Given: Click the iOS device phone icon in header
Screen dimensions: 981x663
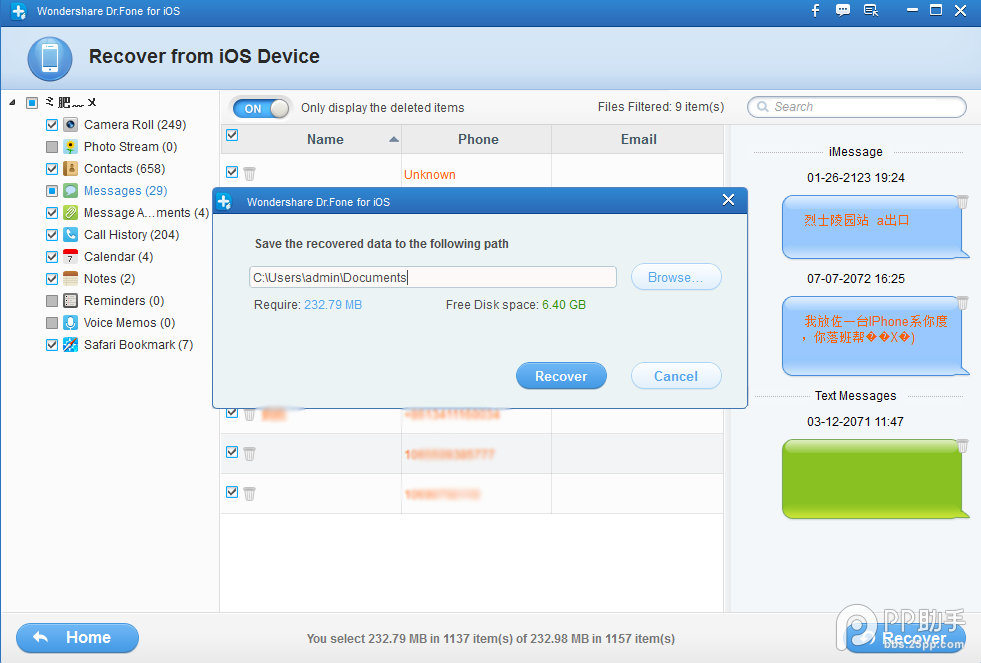Looking at the screenshot, I should 50,59.
